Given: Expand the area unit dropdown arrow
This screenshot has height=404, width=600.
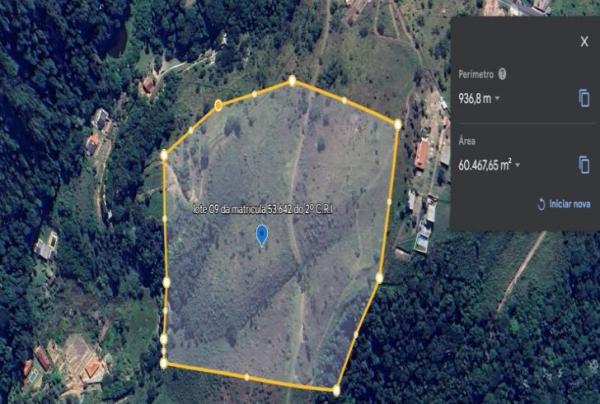Looking at the screenshot, I should [518, 165].
